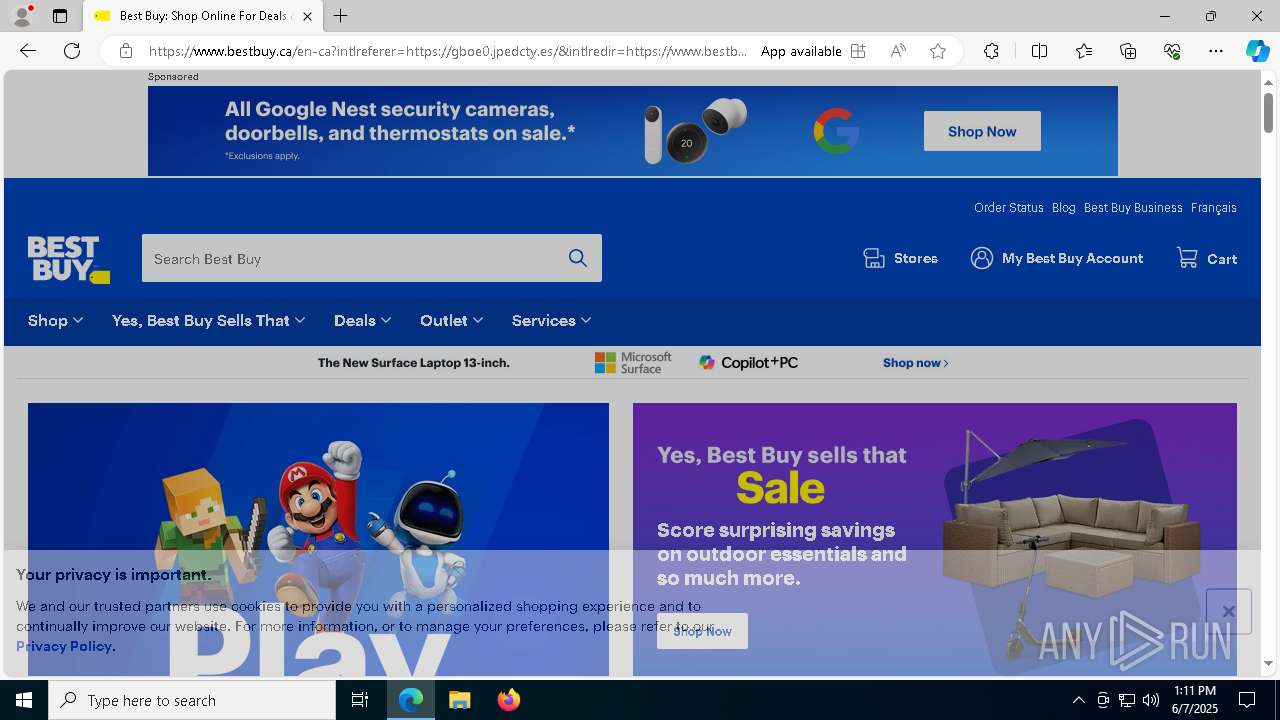Click the Best Buy logo
1280x720 pixels.
click(68, 259)
